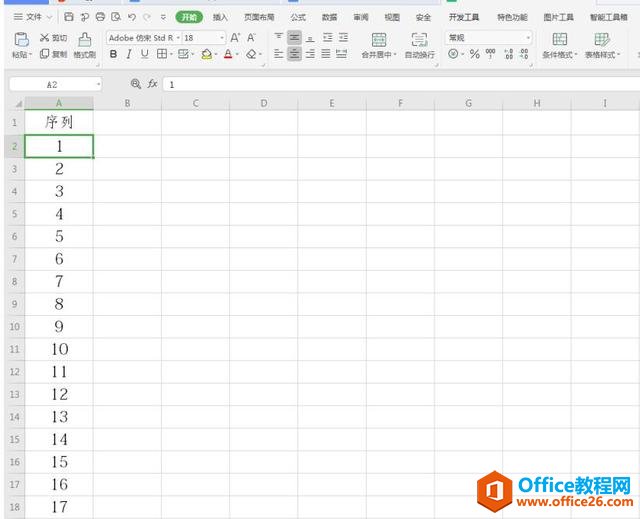Align text to top of cell
Viewport: 640px width, 519px height.
point(278,38)
